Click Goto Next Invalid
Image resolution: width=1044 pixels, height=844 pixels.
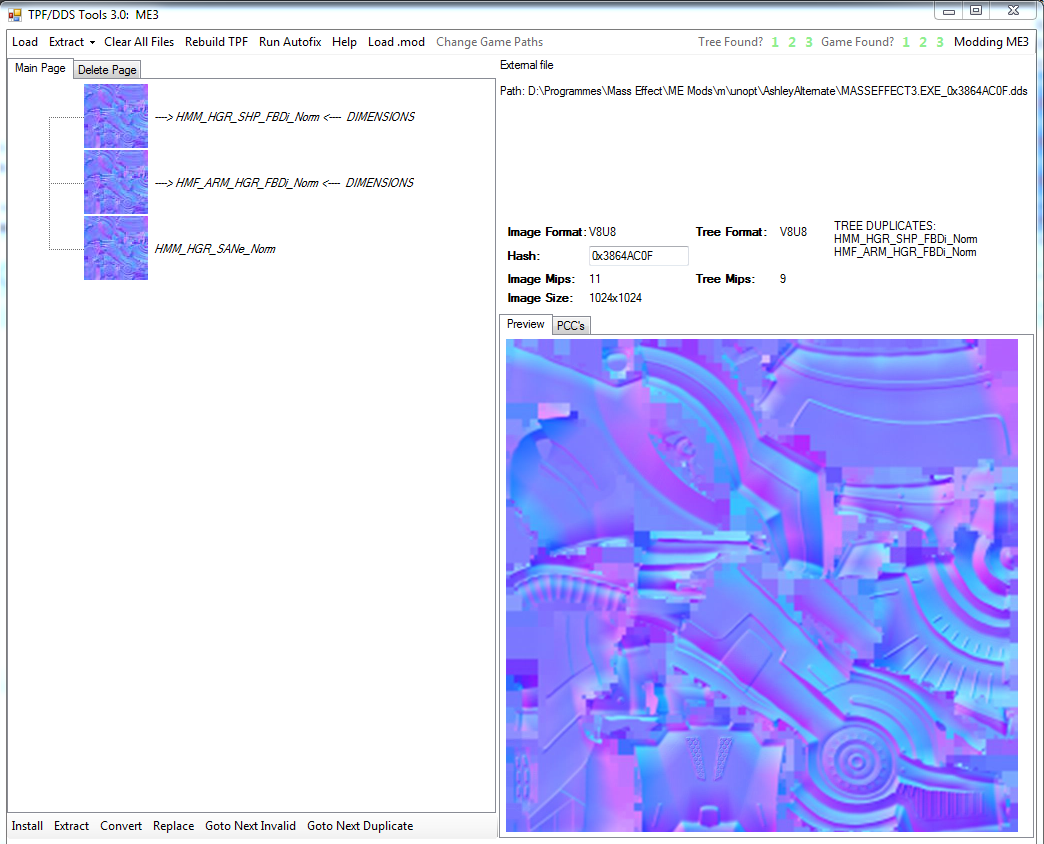[250, 825]
